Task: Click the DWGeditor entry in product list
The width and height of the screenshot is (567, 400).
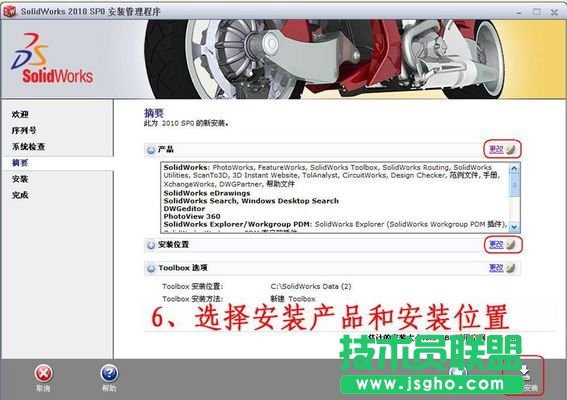Action: click(184, 209)
